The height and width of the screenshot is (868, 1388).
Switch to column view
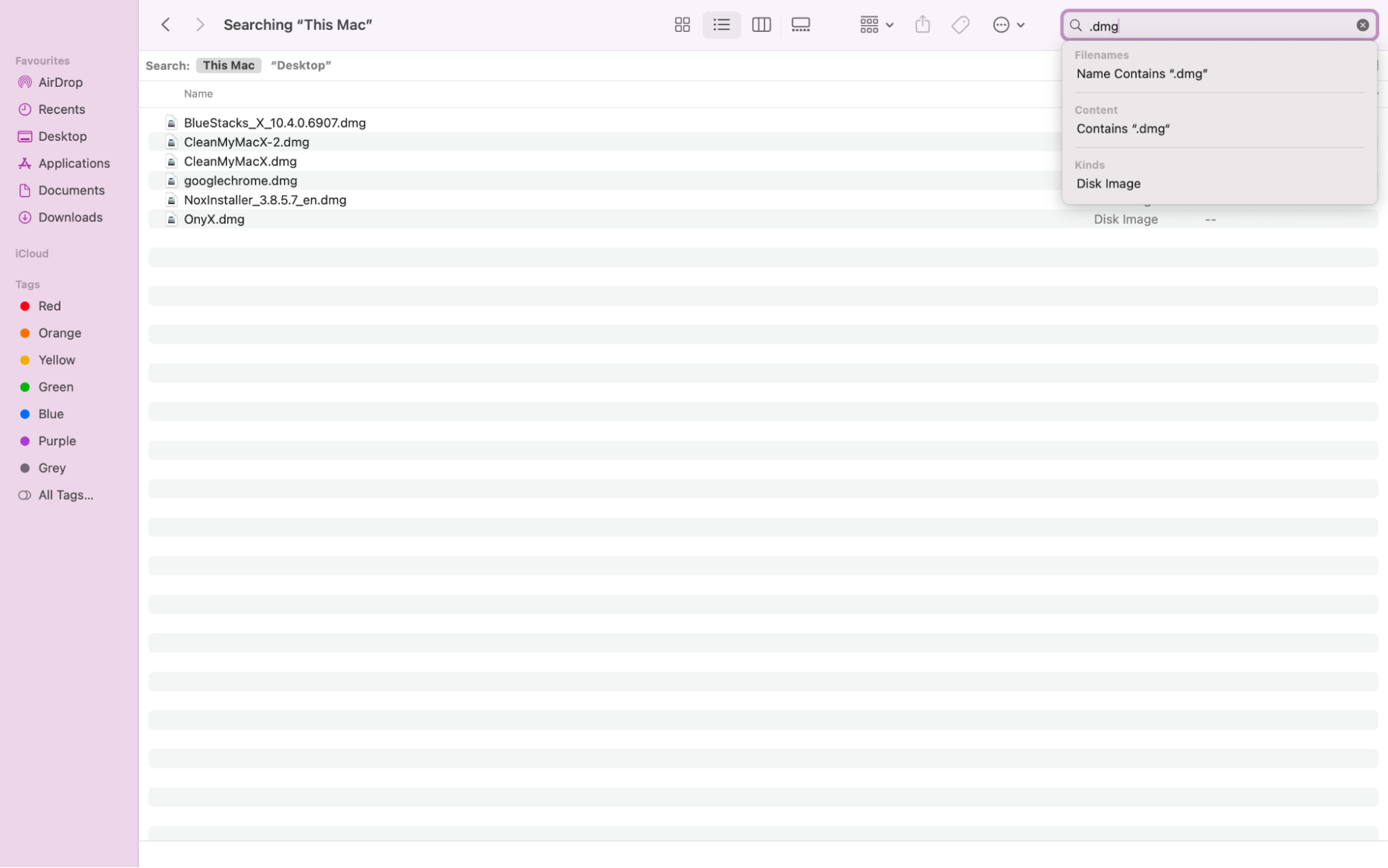[x=761, y=25]
